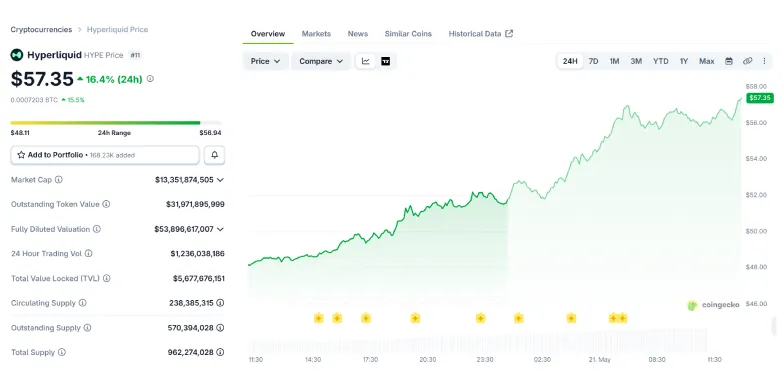The height and width of the screenshot is (388, 783).
Task: Click the Hyperliquid coin logo icon
Action: pyautogui.click(x=16, y=55)
